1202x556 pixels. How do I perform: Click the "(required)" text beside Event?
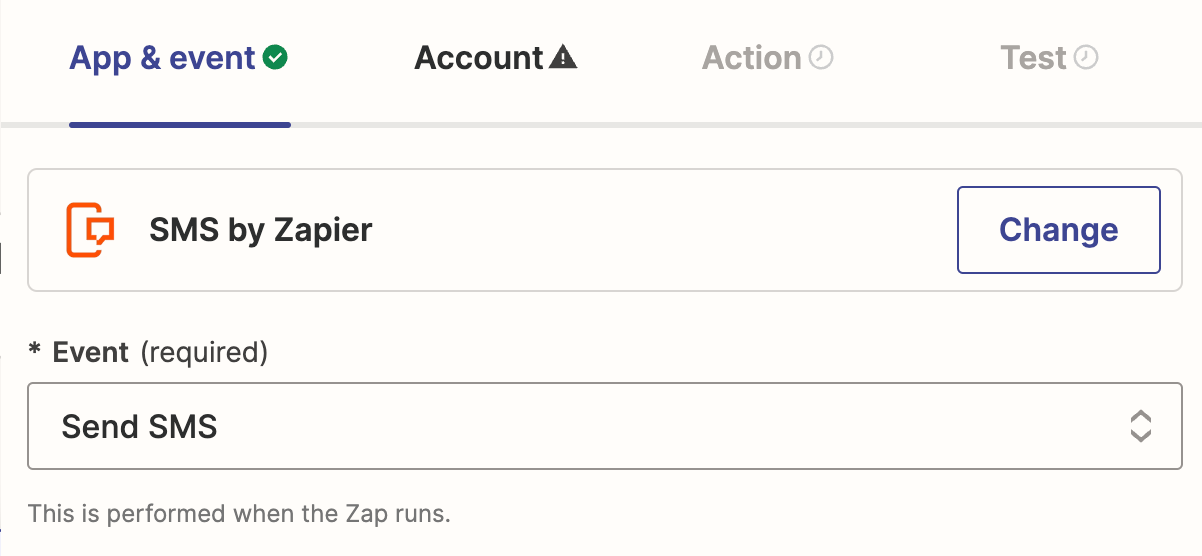coord(204,352)
